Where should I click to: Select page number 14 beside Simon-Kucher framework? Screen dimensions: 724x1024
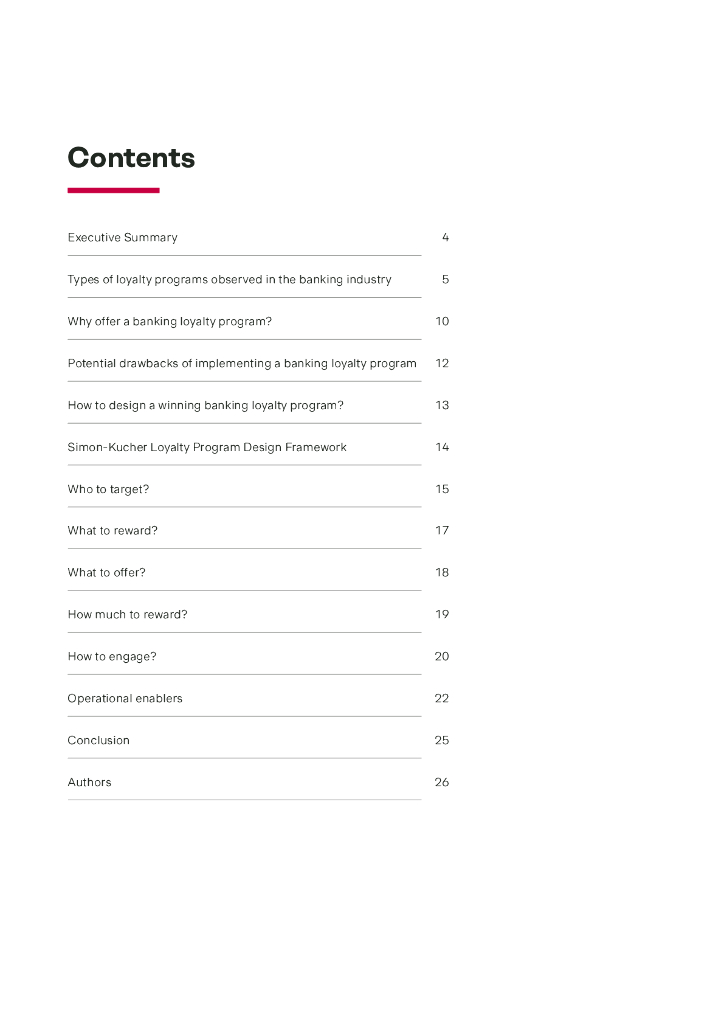click(442, 448)
